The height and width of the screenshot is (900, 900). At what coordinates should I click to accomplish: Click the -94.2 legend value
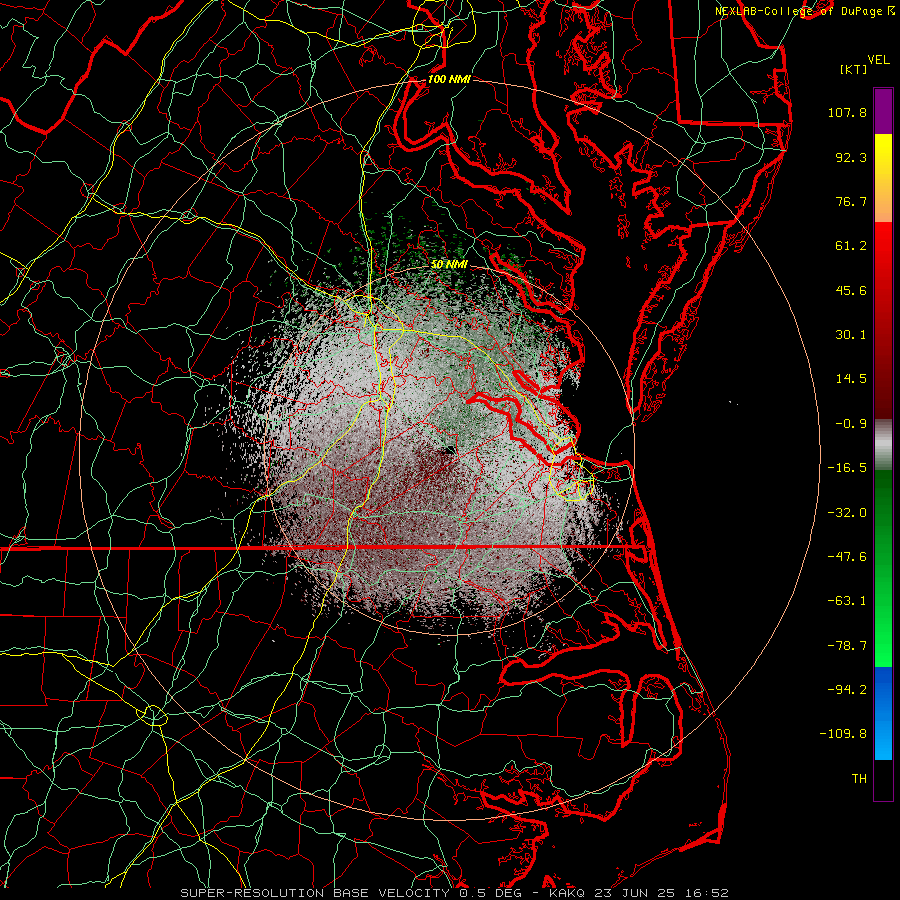coord(847,690)
